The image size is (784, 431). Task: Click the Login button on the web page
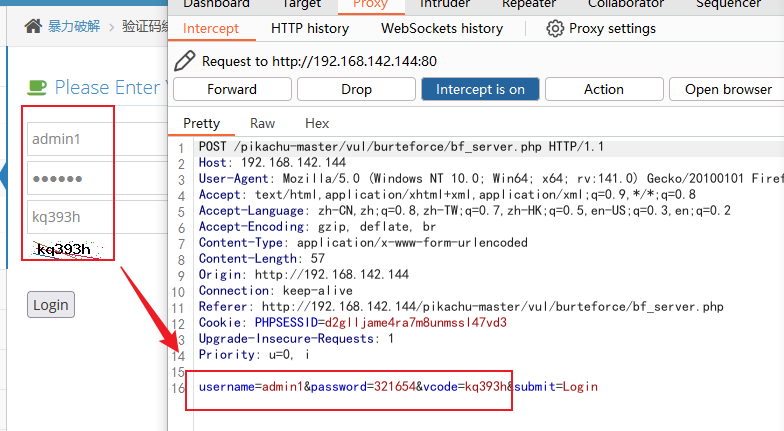tap(51, 304)
